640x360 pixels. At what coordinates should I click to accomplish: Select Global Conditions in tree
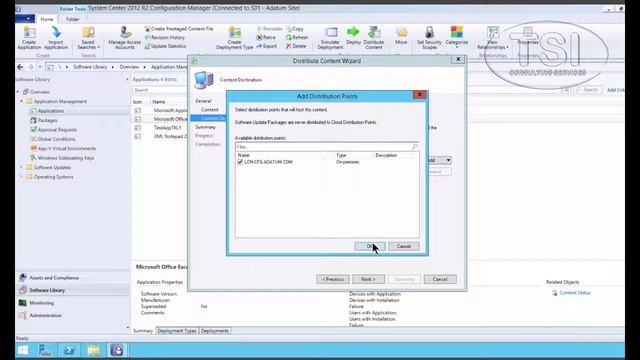[56, 139]
